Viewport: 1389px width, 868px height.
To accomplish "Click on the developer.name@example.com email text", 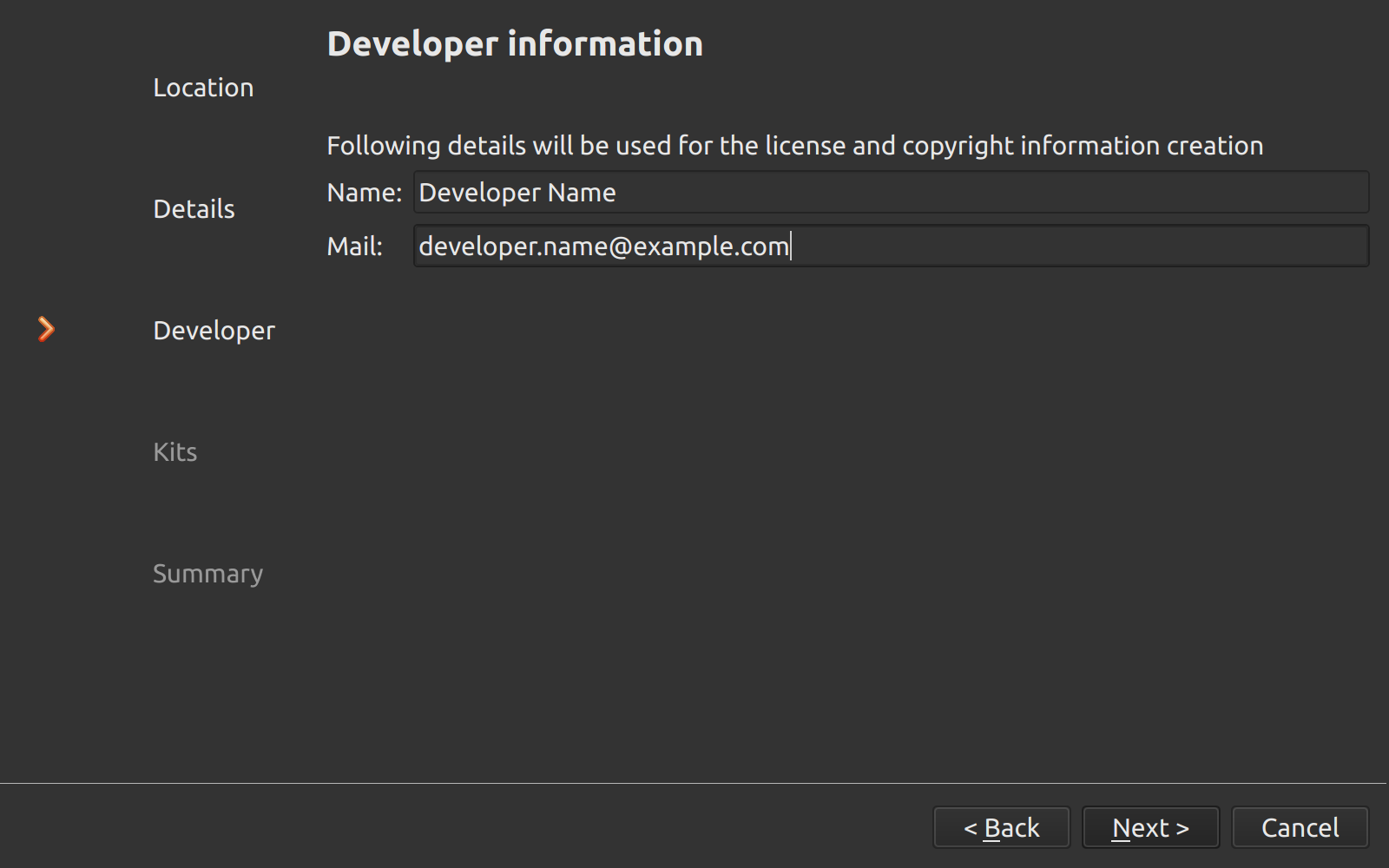I will click(x=603, y=247).
